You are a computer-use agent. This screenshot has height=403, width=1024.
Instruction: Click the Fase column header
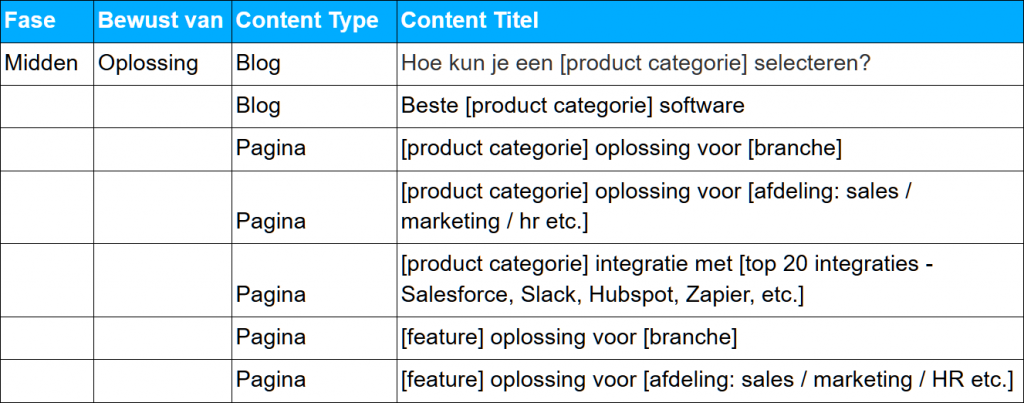pyautogui.click(x=47, y=21)
